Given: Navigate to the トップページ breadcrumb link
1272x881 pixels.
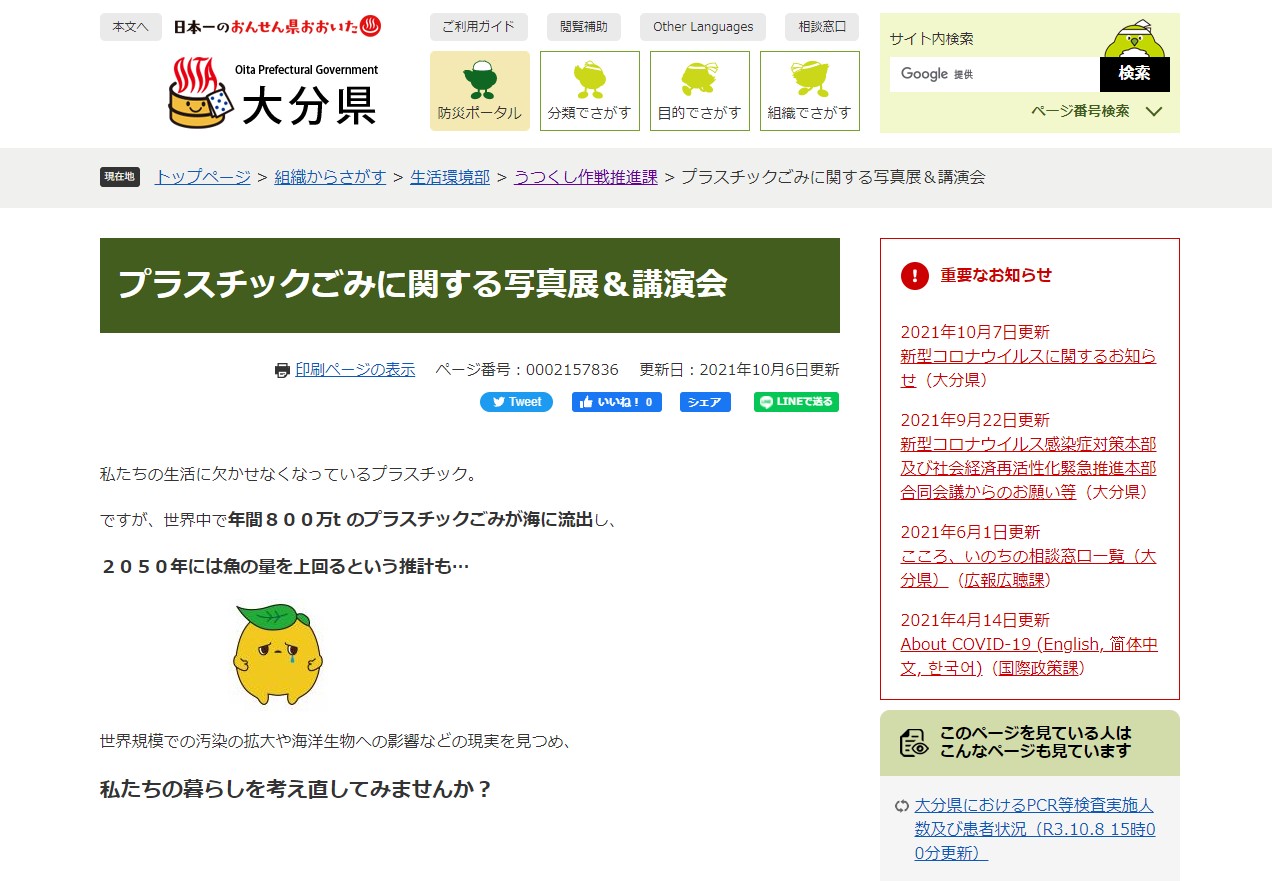Looking at the screenshot, I should click(x=202, y=177).
